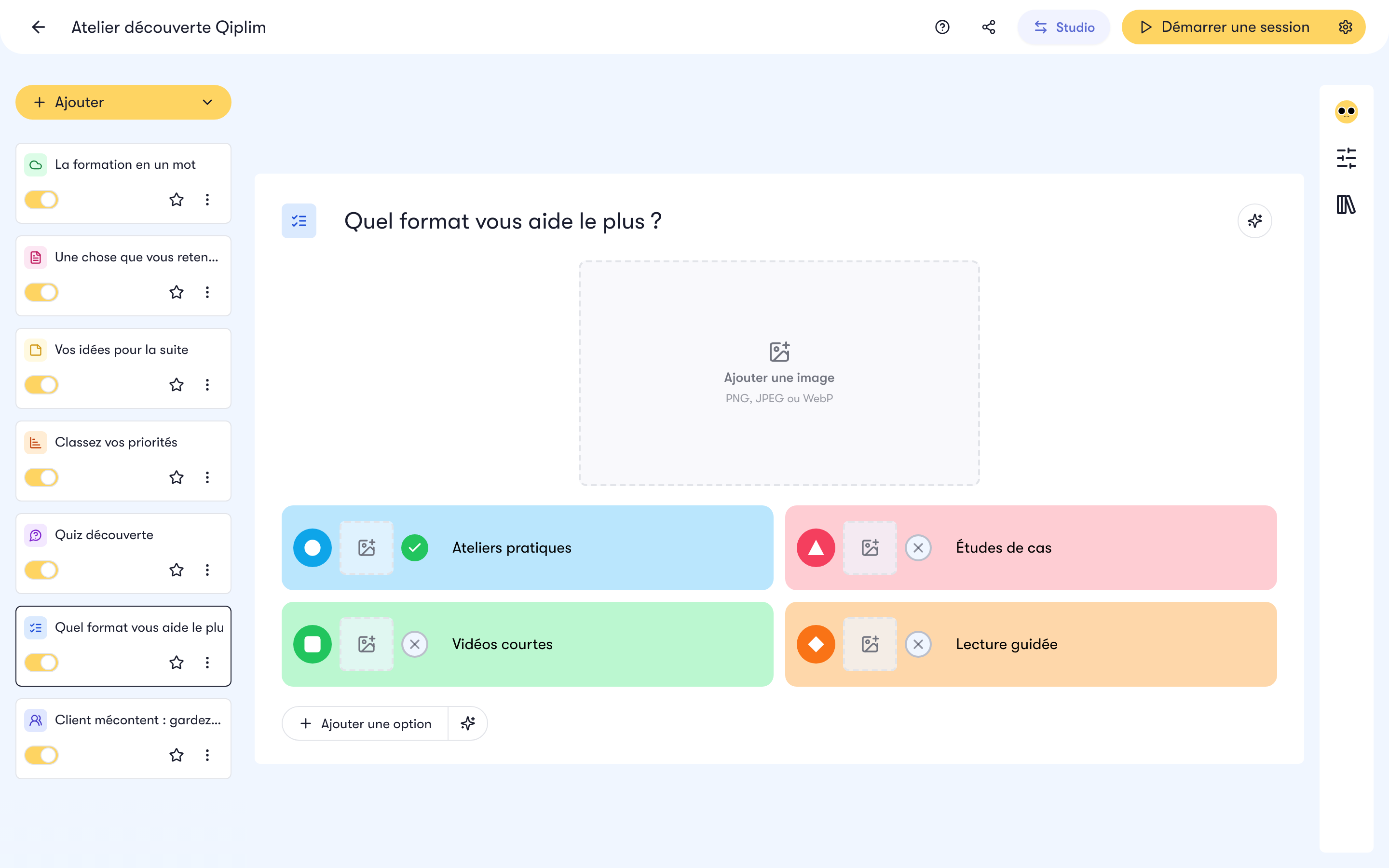Click the share icon in header

click(x=988, y=27)
